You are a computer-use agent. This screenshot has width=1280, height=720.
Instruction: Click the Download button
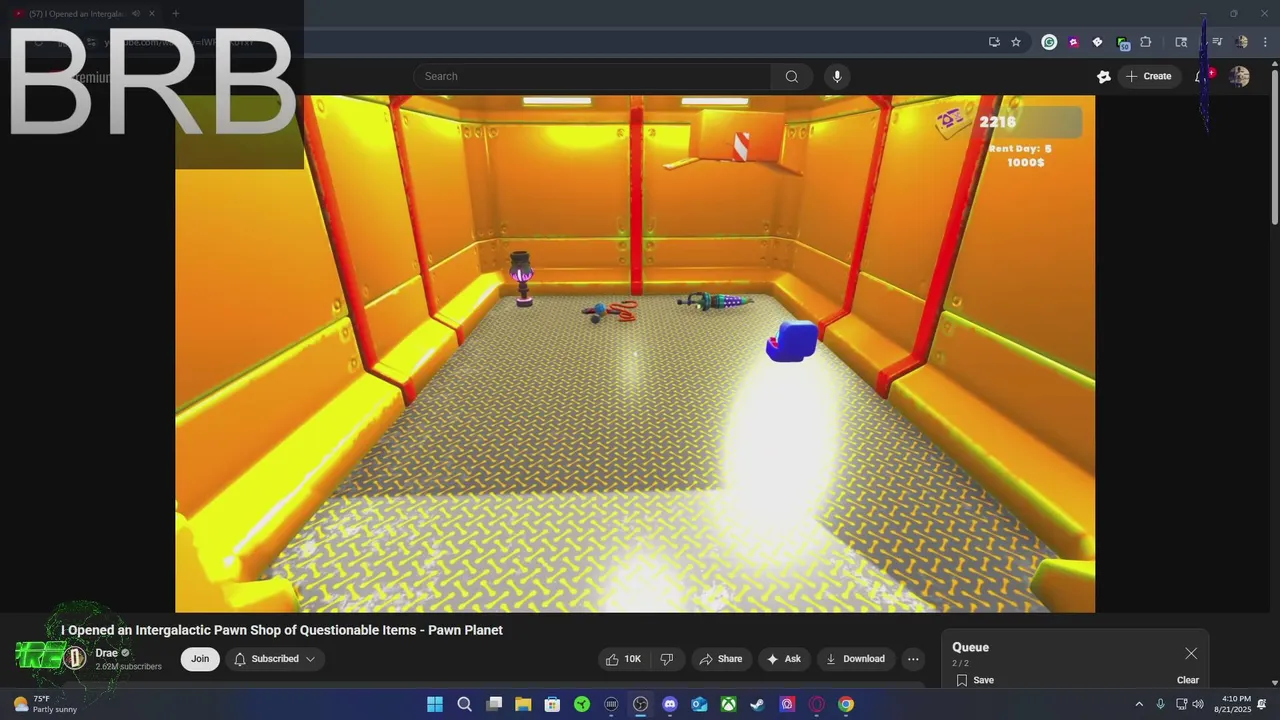(x=855, y=659)
